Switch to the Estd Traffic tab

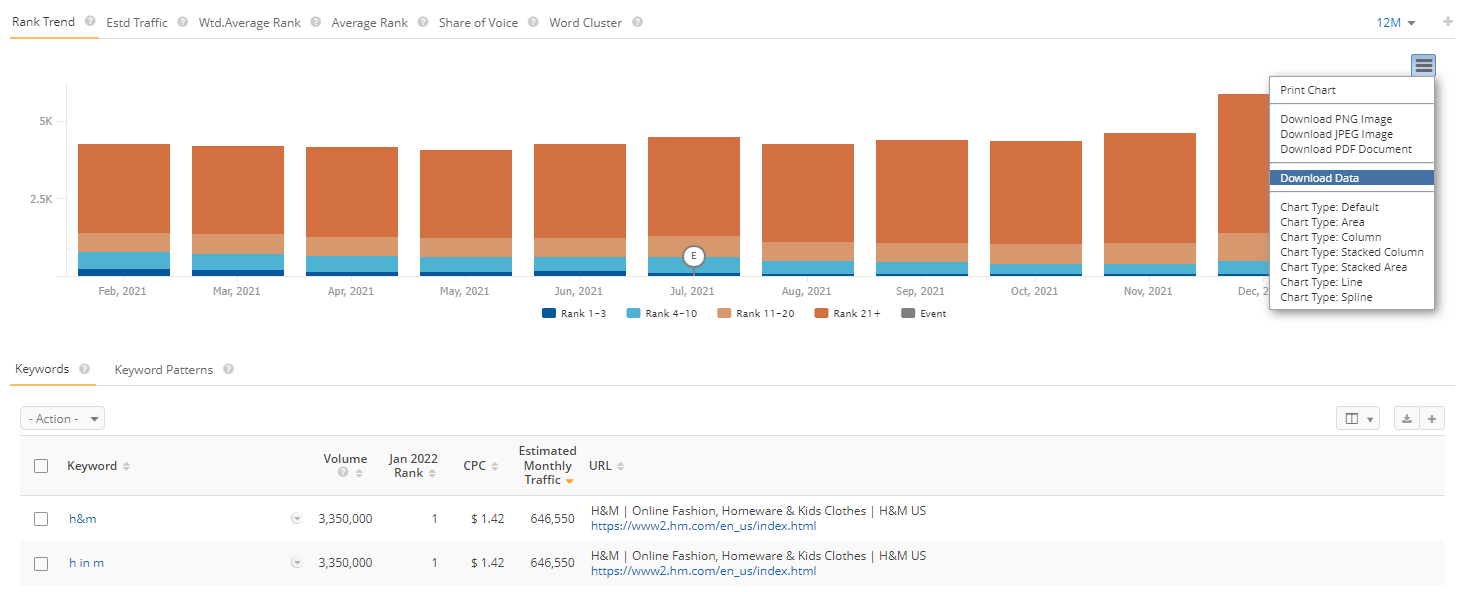[137, 22]
